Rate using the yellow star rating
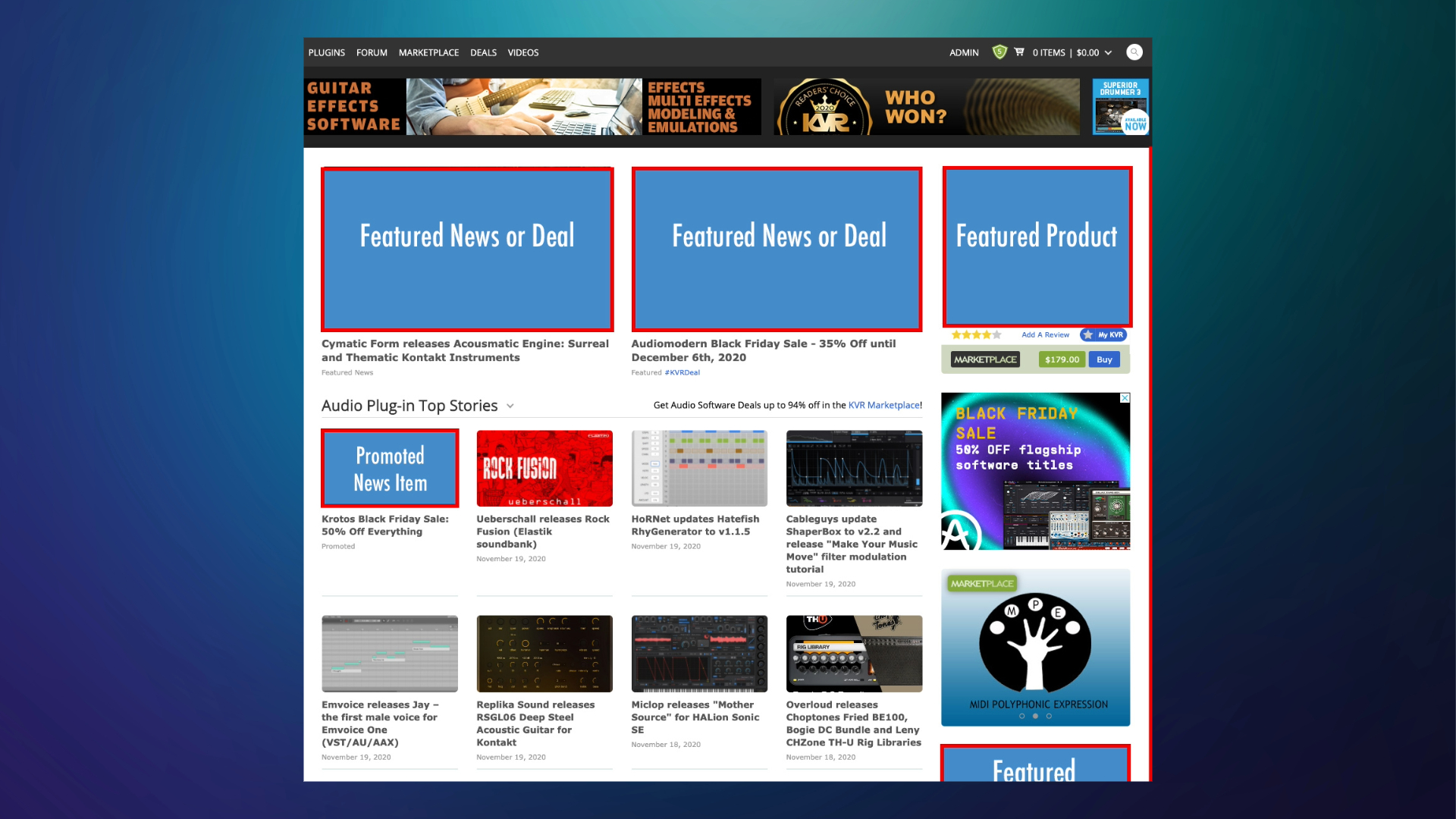The image size is (1456, 819). 977,334
